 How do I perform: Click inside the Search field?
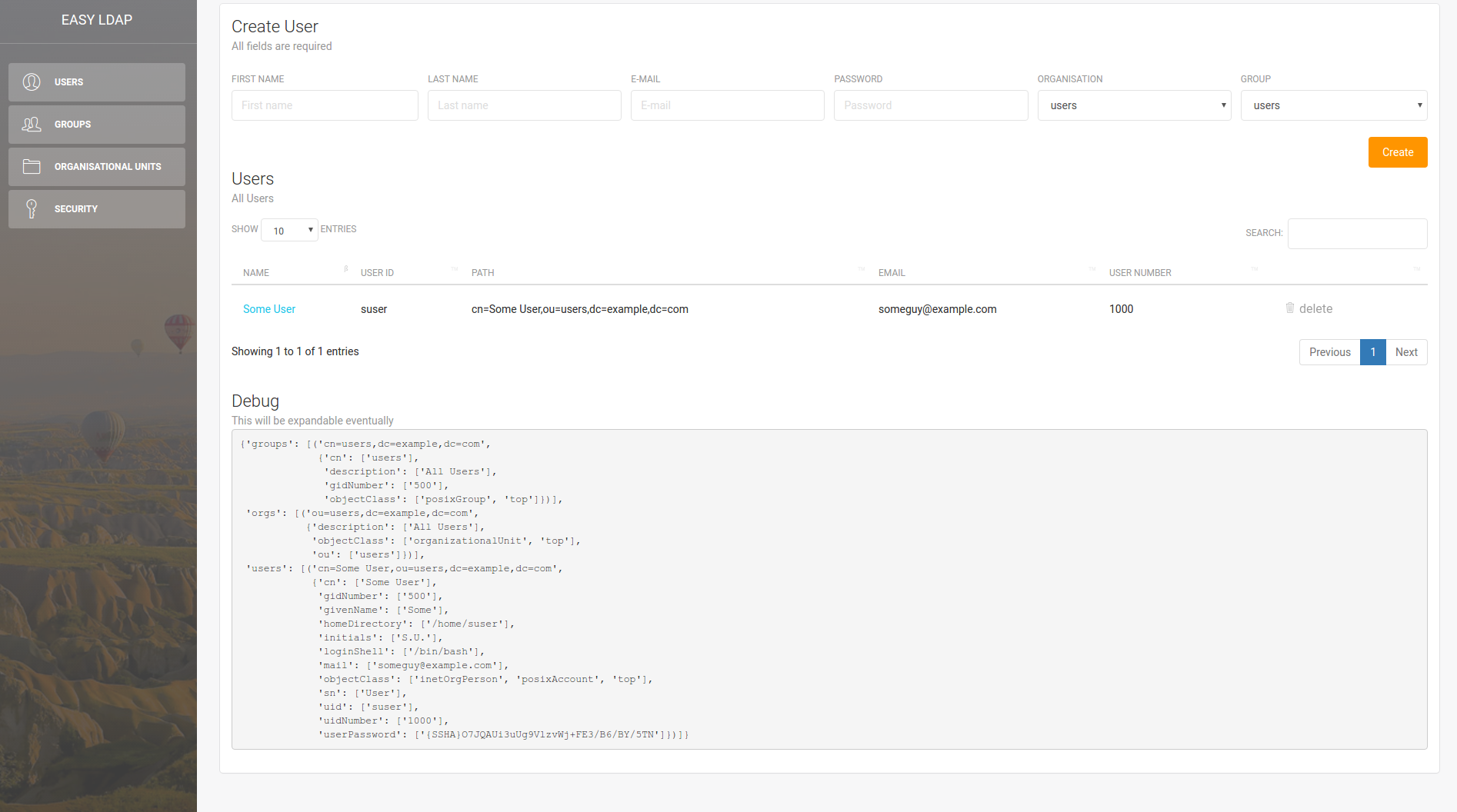pos(1357,233)
